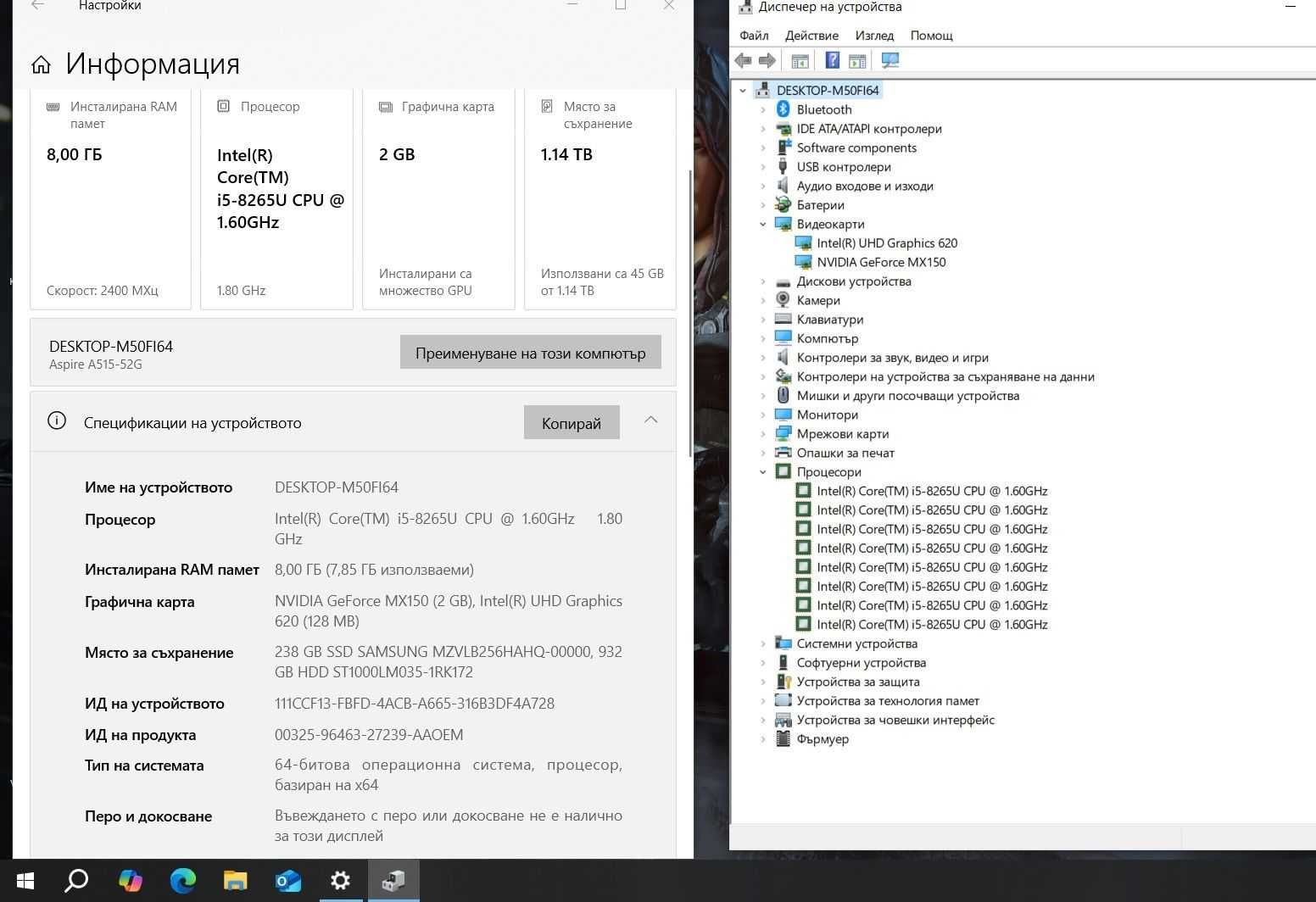The image size is (1316, 902).
Task: Click the Графична карта 2 GB card
Action: pos(438,199)
